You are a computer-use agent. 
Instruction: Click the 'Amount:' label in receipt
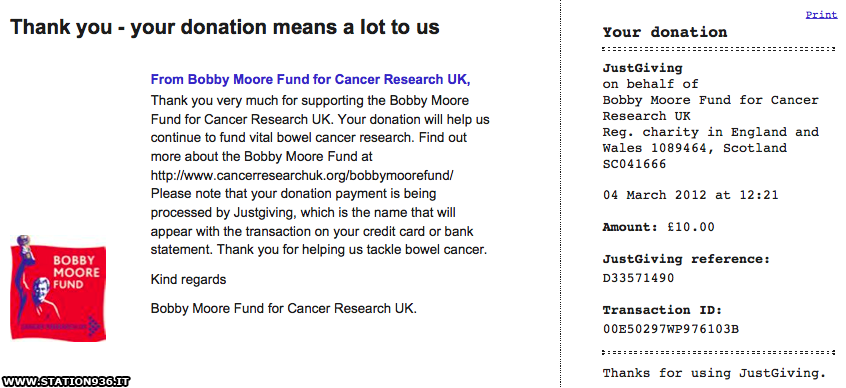pyautogui.click(x=630, y=227)
